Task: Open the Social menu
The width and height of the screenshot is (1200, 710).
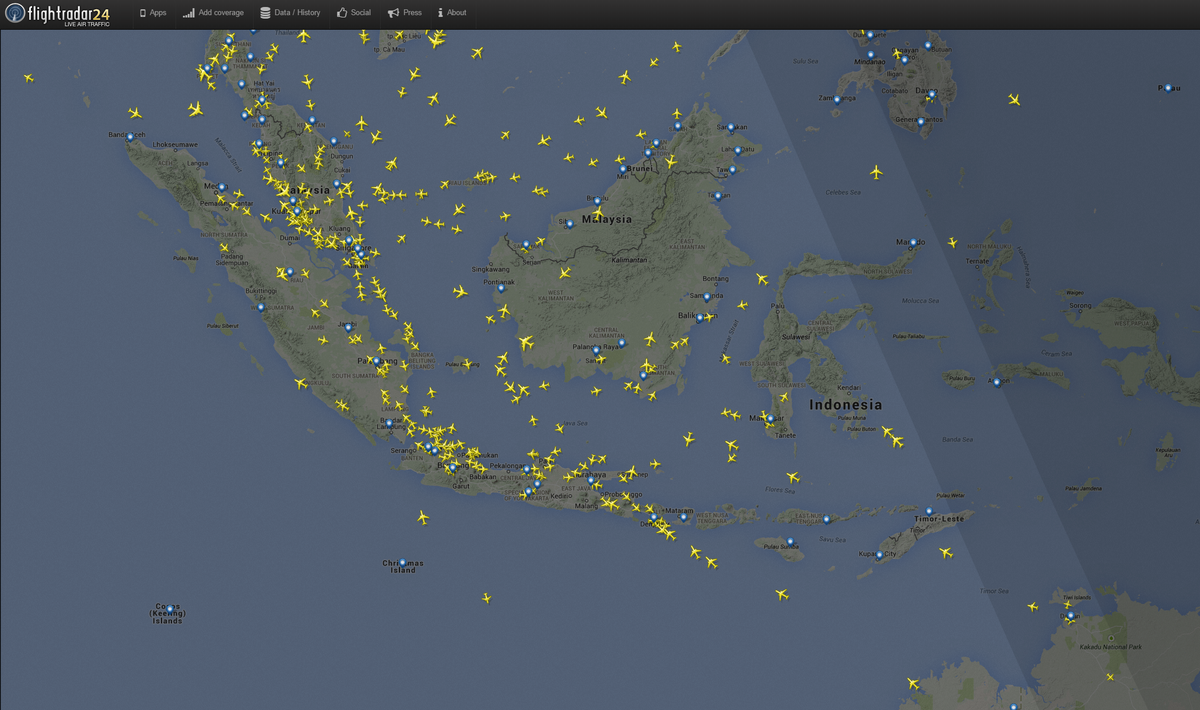Action: [353, 13]
